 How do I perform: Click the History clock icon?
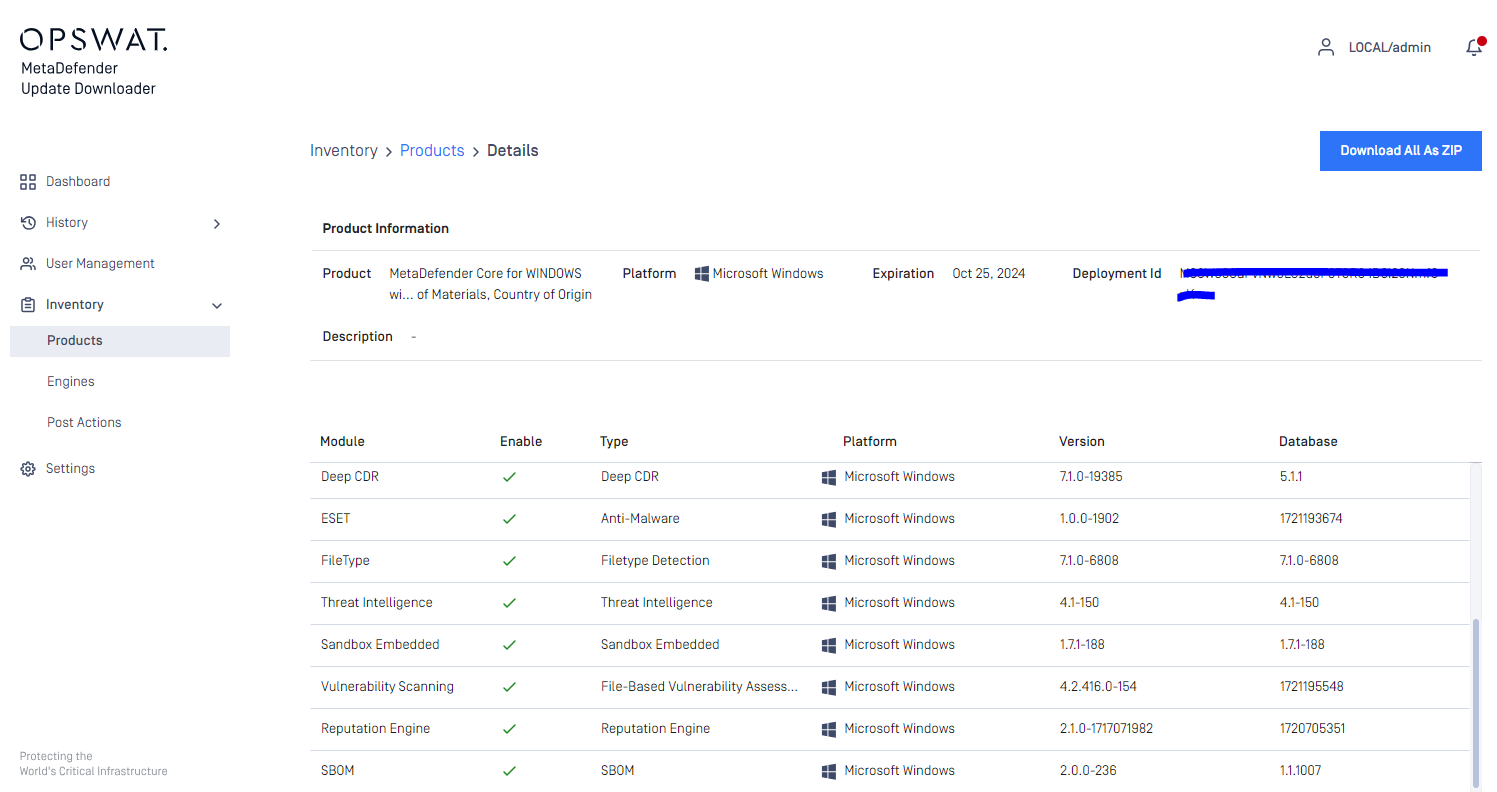pos(28,223)
